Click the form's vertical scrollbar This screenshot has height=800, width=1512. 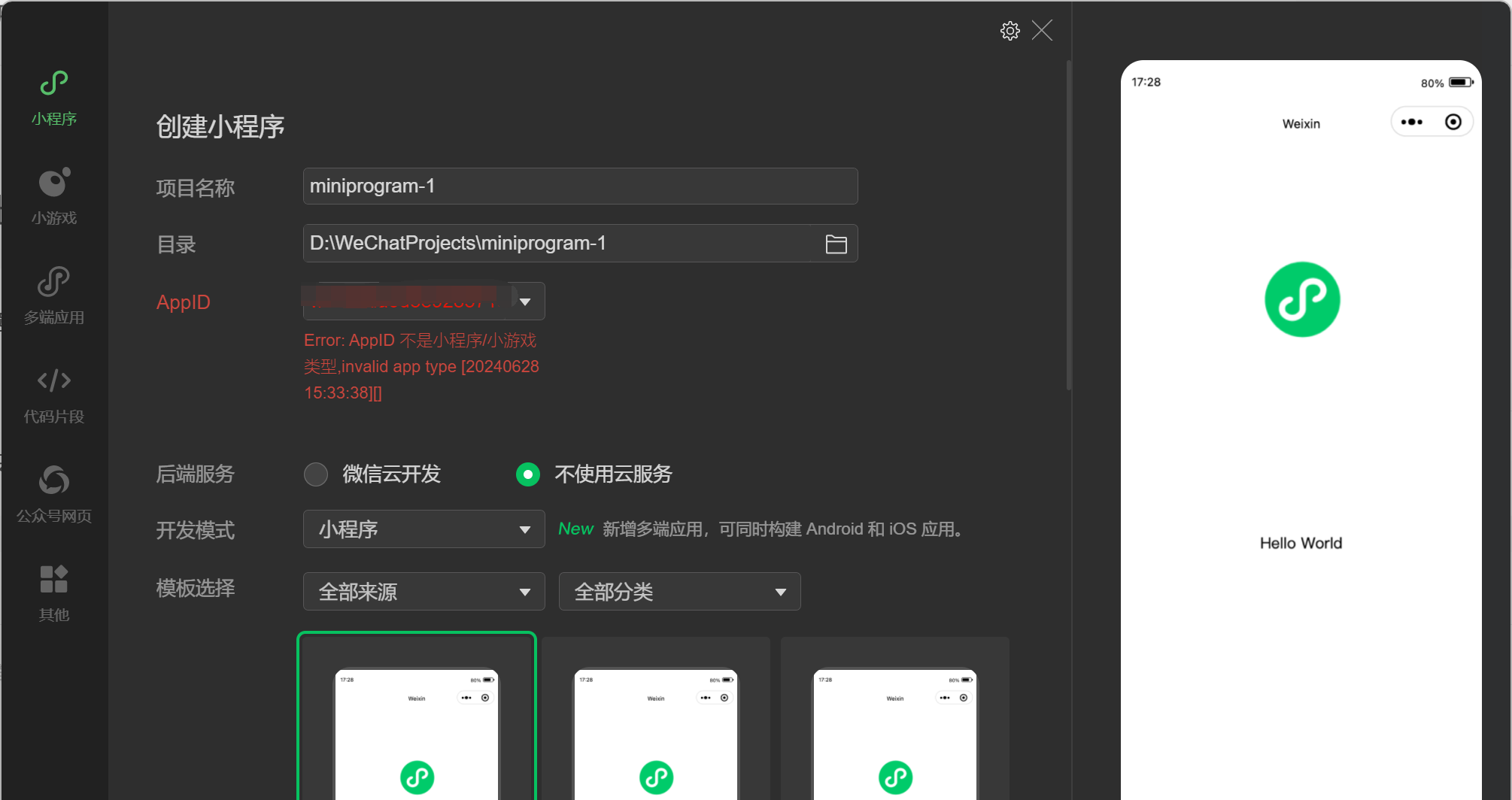[1069, 226]
